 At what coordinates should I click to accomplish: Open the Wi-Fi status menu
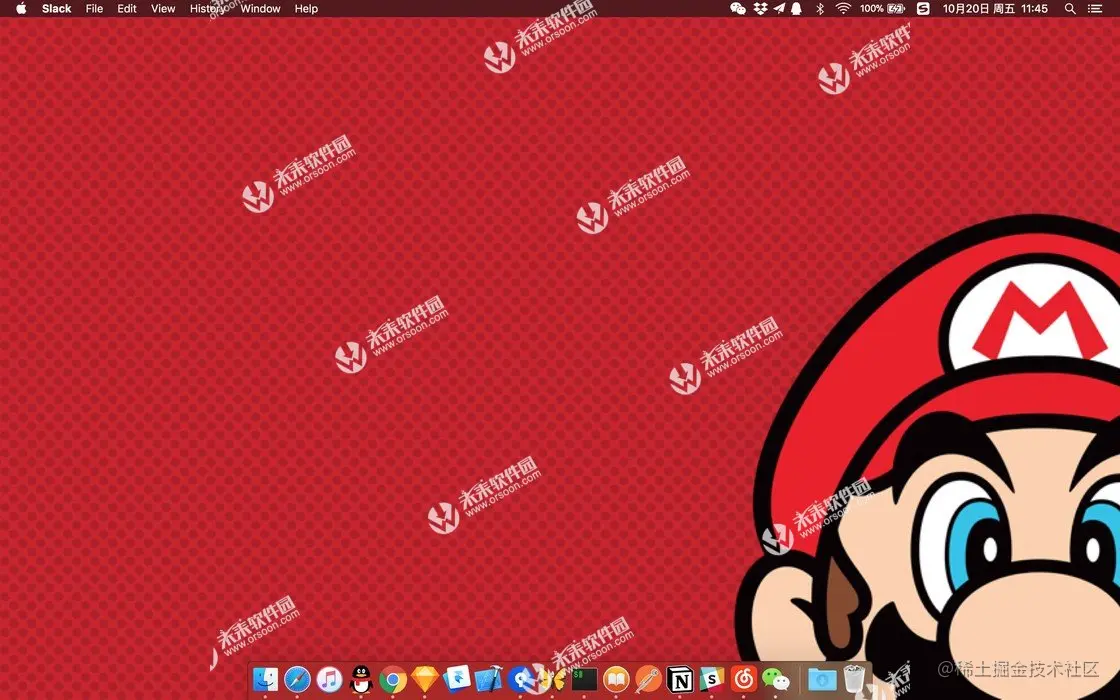[x=844, y=9]
